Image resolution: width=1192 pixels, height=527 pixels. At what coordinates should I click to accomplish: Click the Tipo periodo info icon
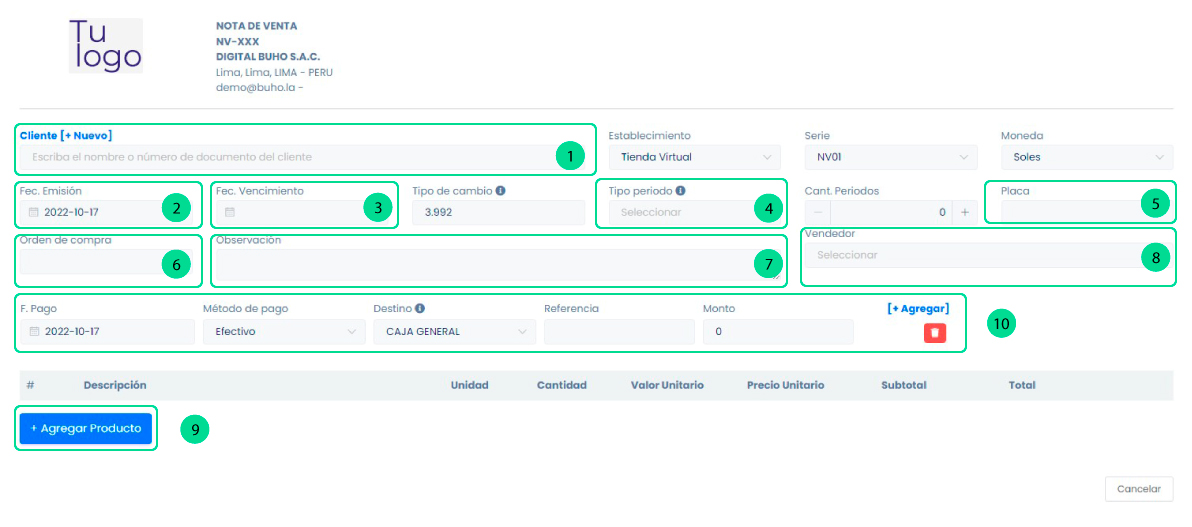(680, 191)
